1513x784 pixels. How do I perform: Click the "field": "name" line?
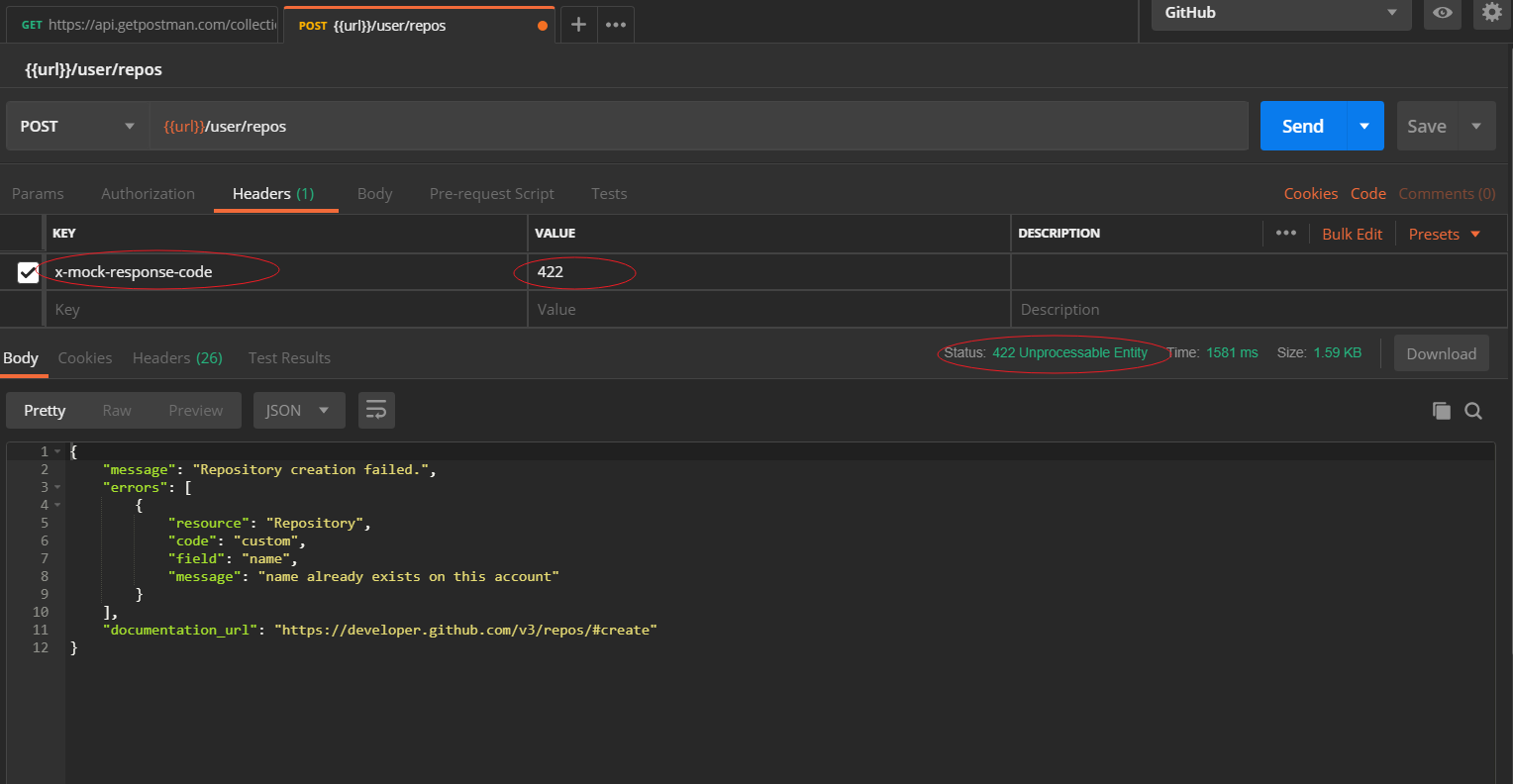[233, 558]
